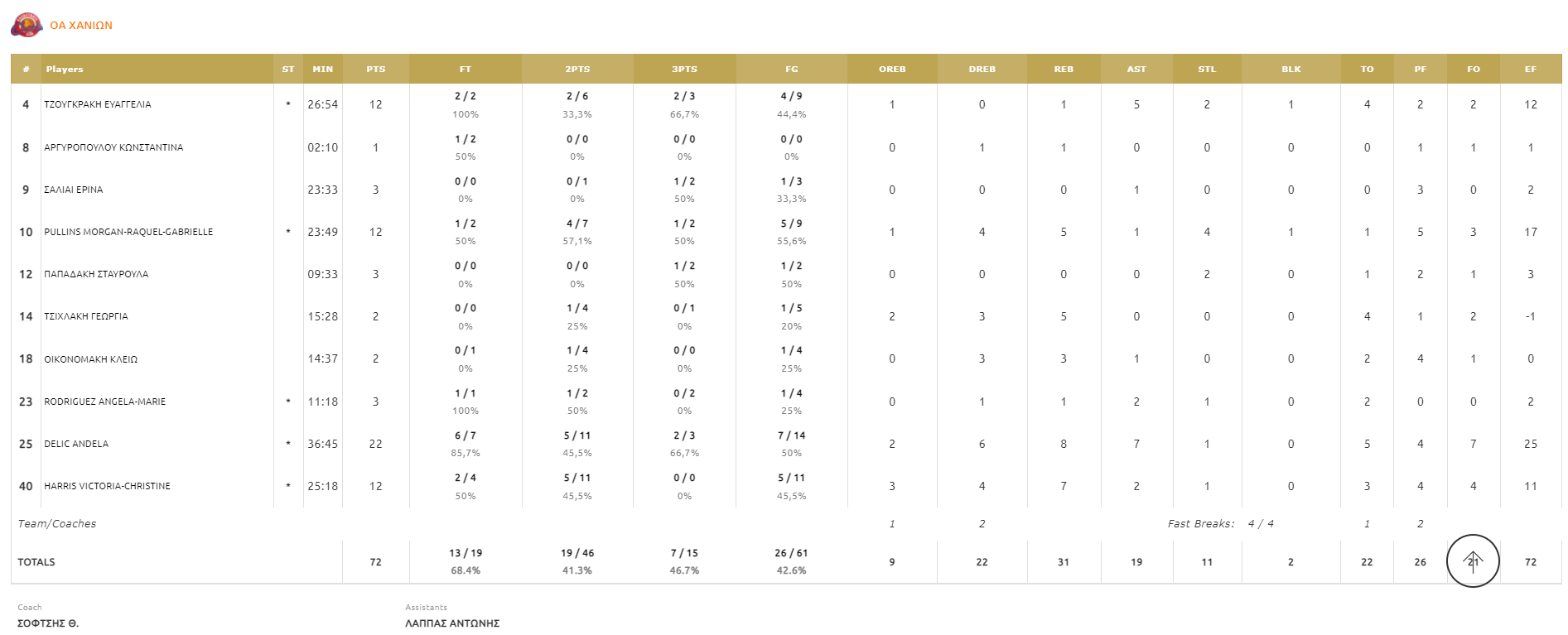Select player ΣΑΛΙΑΙ ΕΡΙΝΑ
This screenshot has height=635, width=1568.
tap(74, 190)
